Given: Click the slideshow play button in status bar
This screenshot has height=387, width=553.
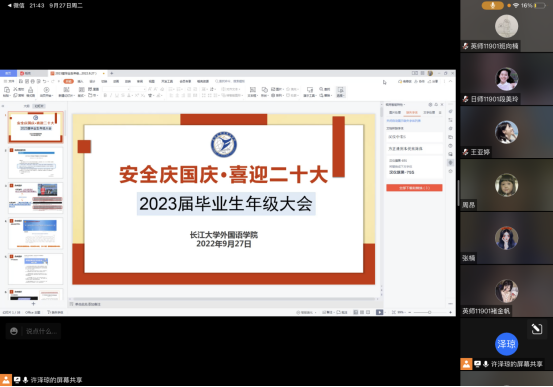Looking at the screenshot, I should point(379,312).
